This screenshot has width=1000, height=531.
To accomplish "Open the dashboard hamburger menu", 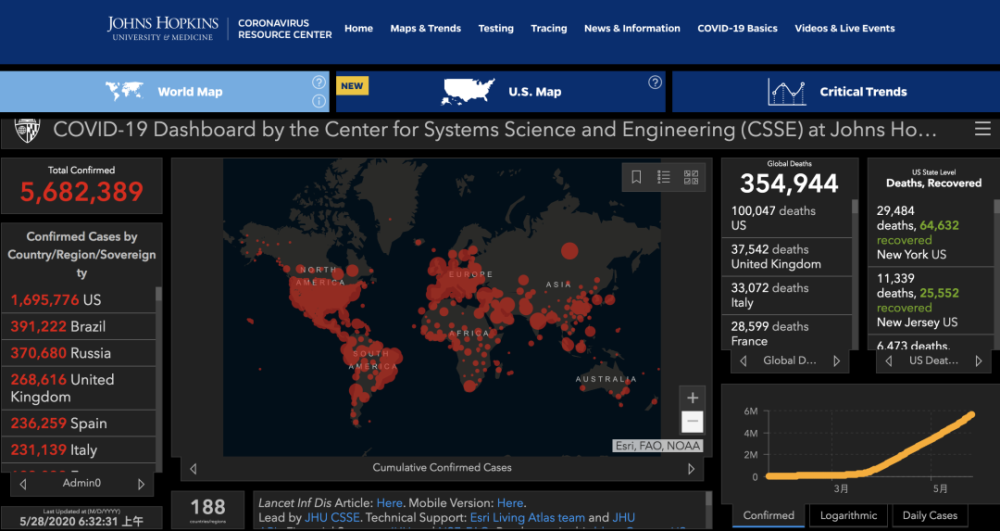I will tap(982, 130).
